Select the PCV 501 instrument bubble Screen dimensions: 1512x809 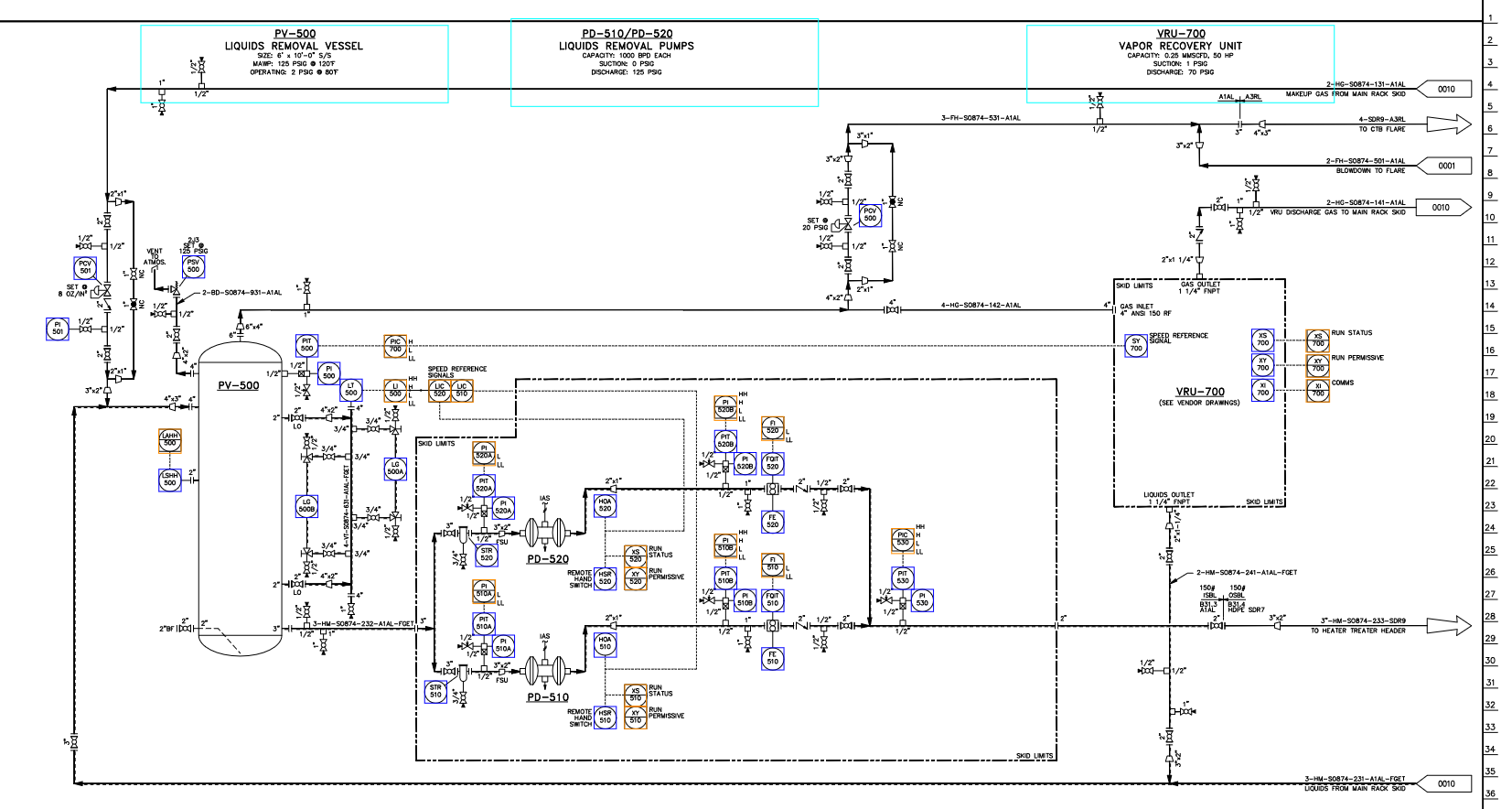[x=85, y=268]
